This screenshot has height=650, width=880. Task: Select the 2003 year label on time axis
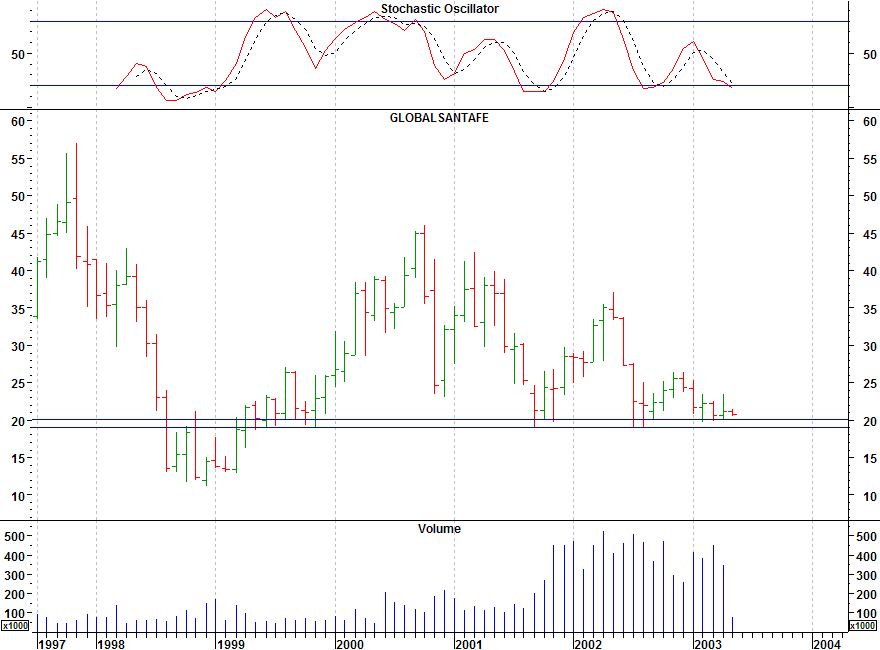point(708,644)
